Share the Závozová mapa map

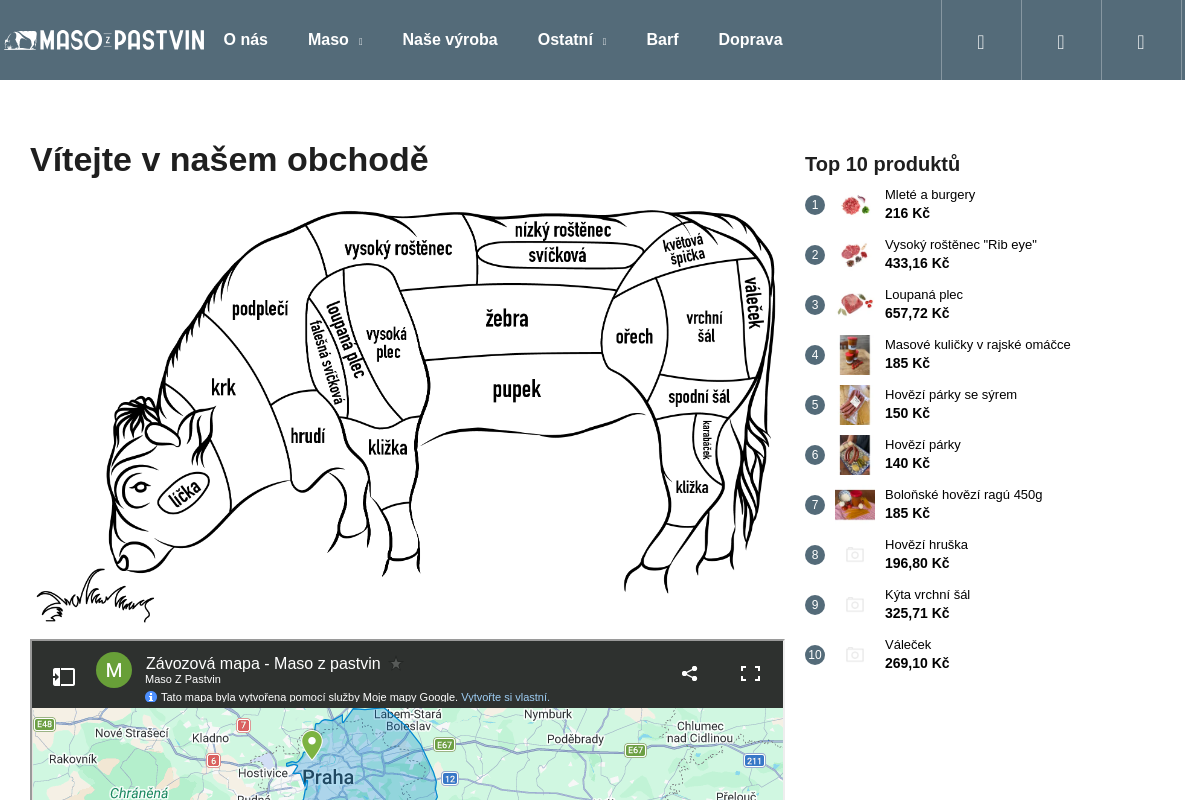690,673
